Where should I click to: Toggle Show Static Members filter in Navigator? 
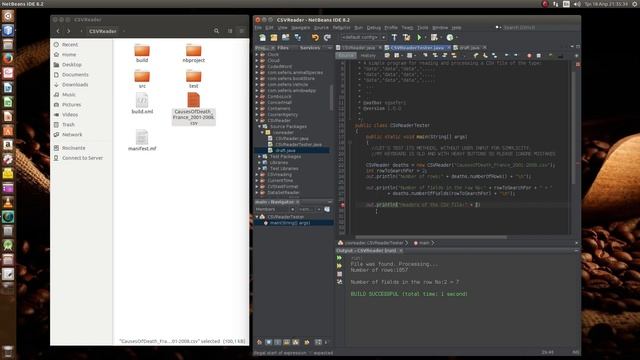(x=278, y=342)
